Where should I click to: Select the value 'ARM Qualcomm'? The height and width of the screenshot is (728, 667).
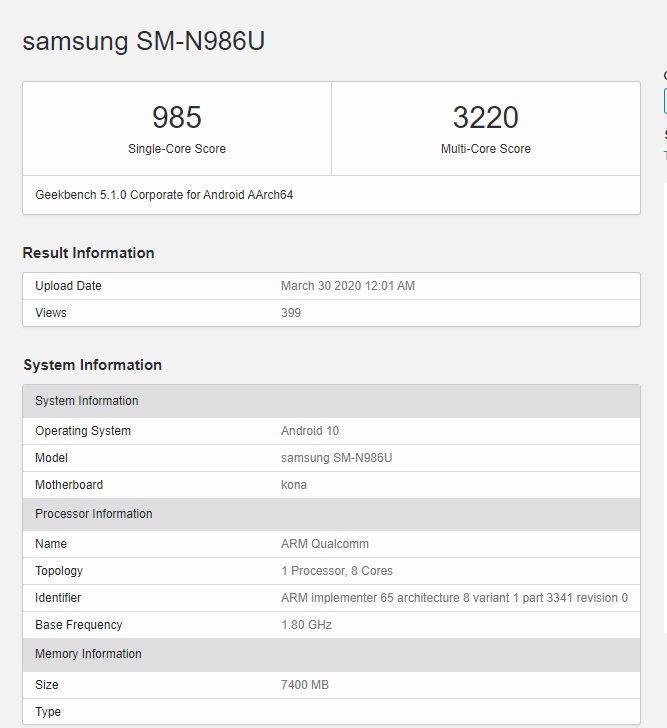(324, 544)
